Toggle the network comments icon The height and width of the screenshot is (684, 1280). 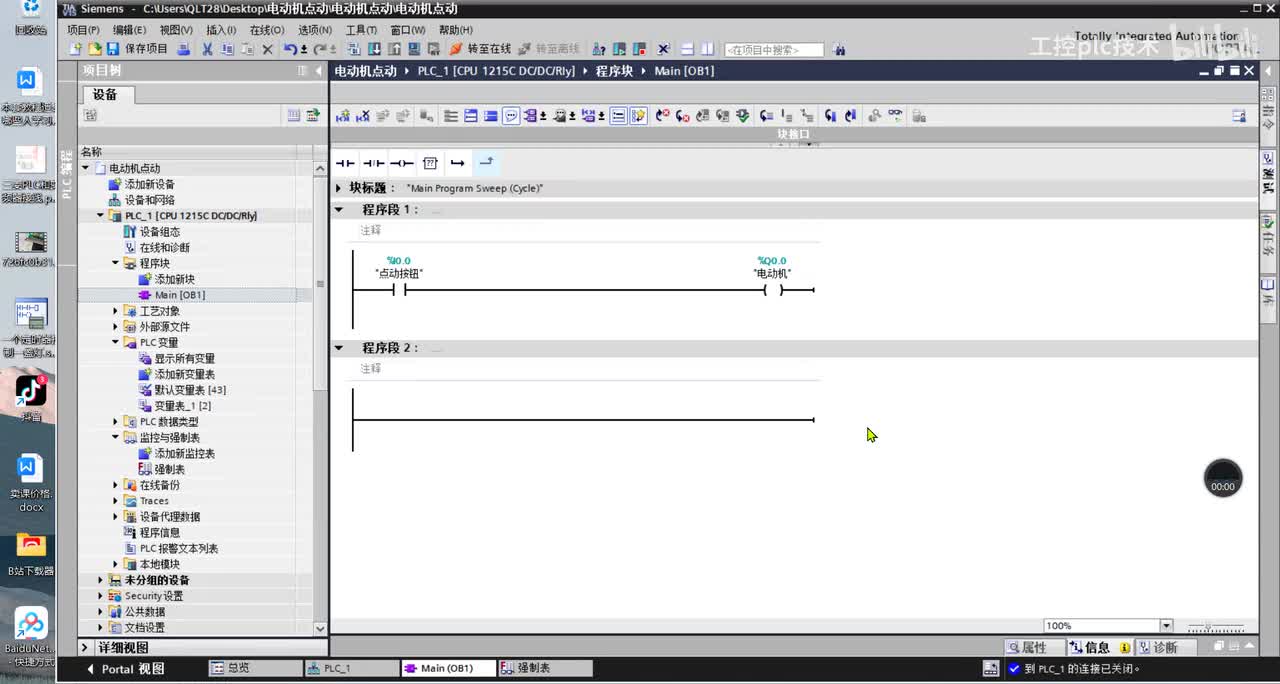point(511,116)
